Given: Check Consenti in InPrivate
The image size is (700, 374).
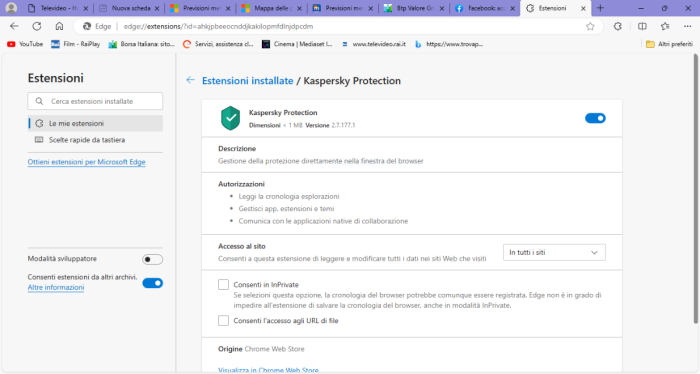Looking at the screenshot, I should point(223,284).
